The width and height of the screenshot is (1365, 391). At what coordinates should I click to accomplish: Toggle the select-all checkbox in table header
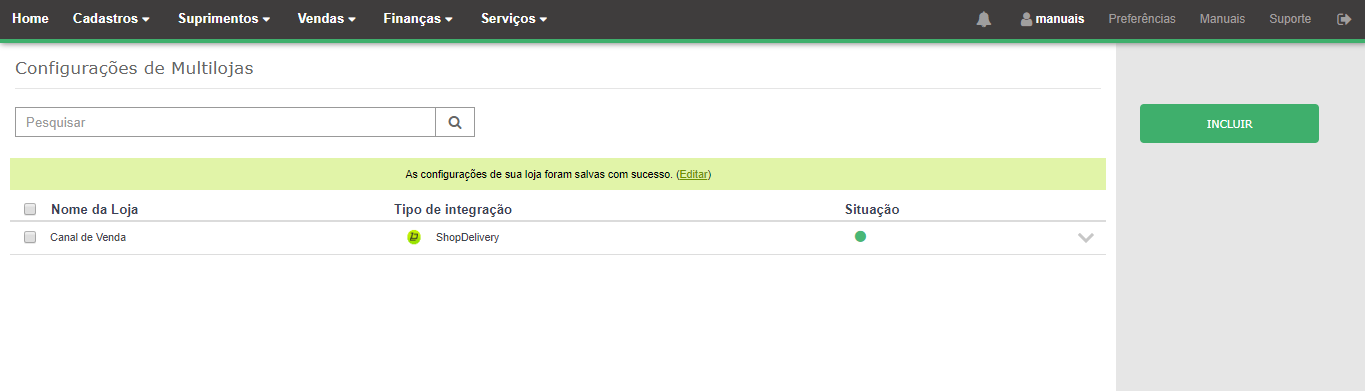click(30, 209)
